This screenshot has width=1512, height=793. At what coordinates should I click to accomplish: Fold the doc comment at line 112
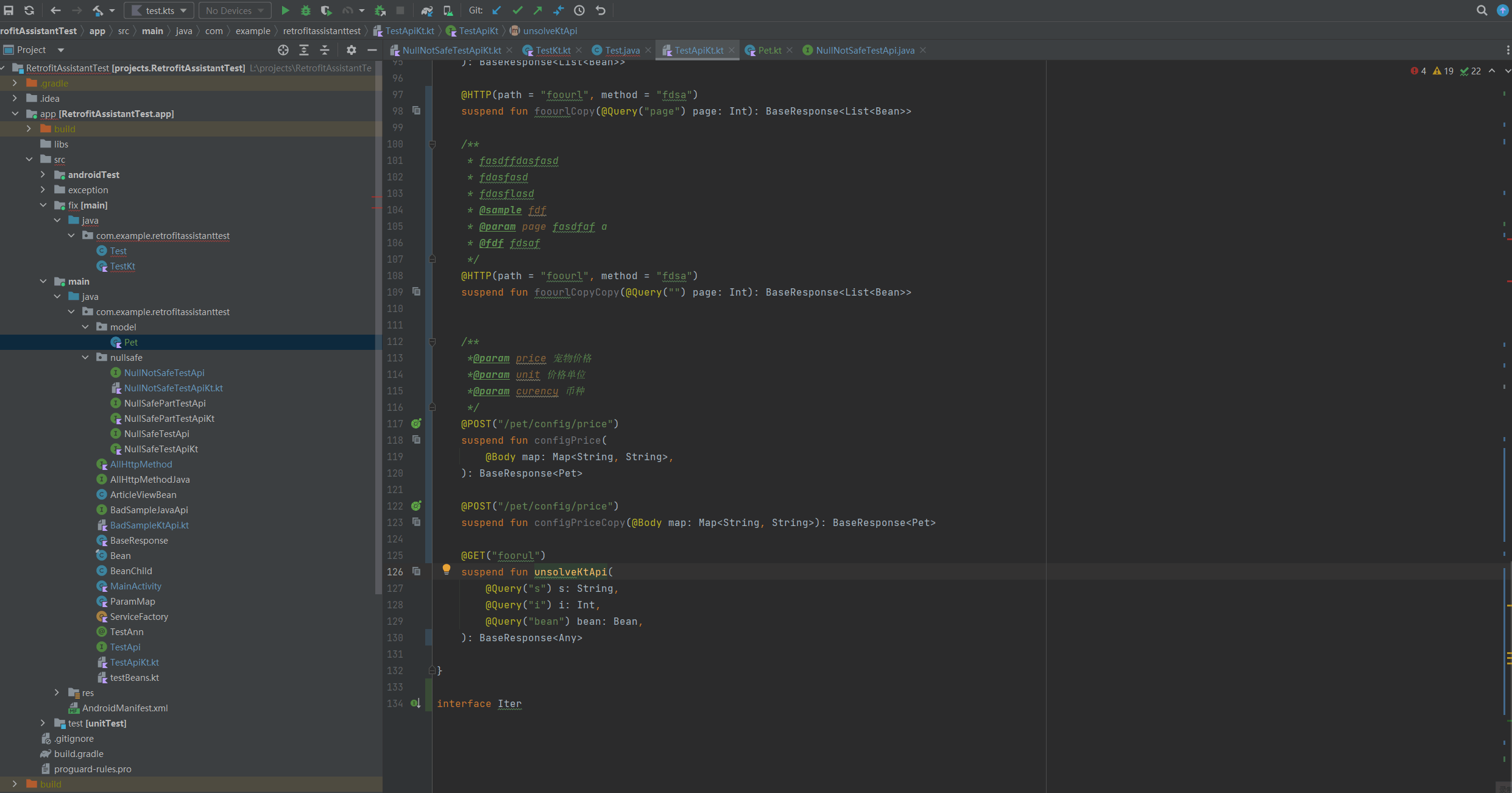433,342
